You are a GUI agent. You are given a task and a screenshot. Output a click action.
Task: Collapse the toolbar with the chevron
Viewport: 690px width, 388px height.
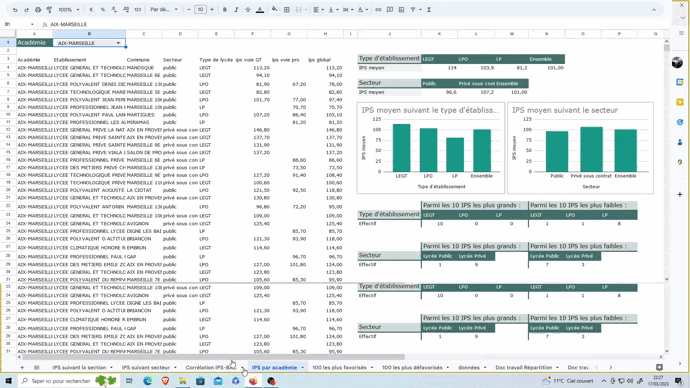(x=654, y=10)
